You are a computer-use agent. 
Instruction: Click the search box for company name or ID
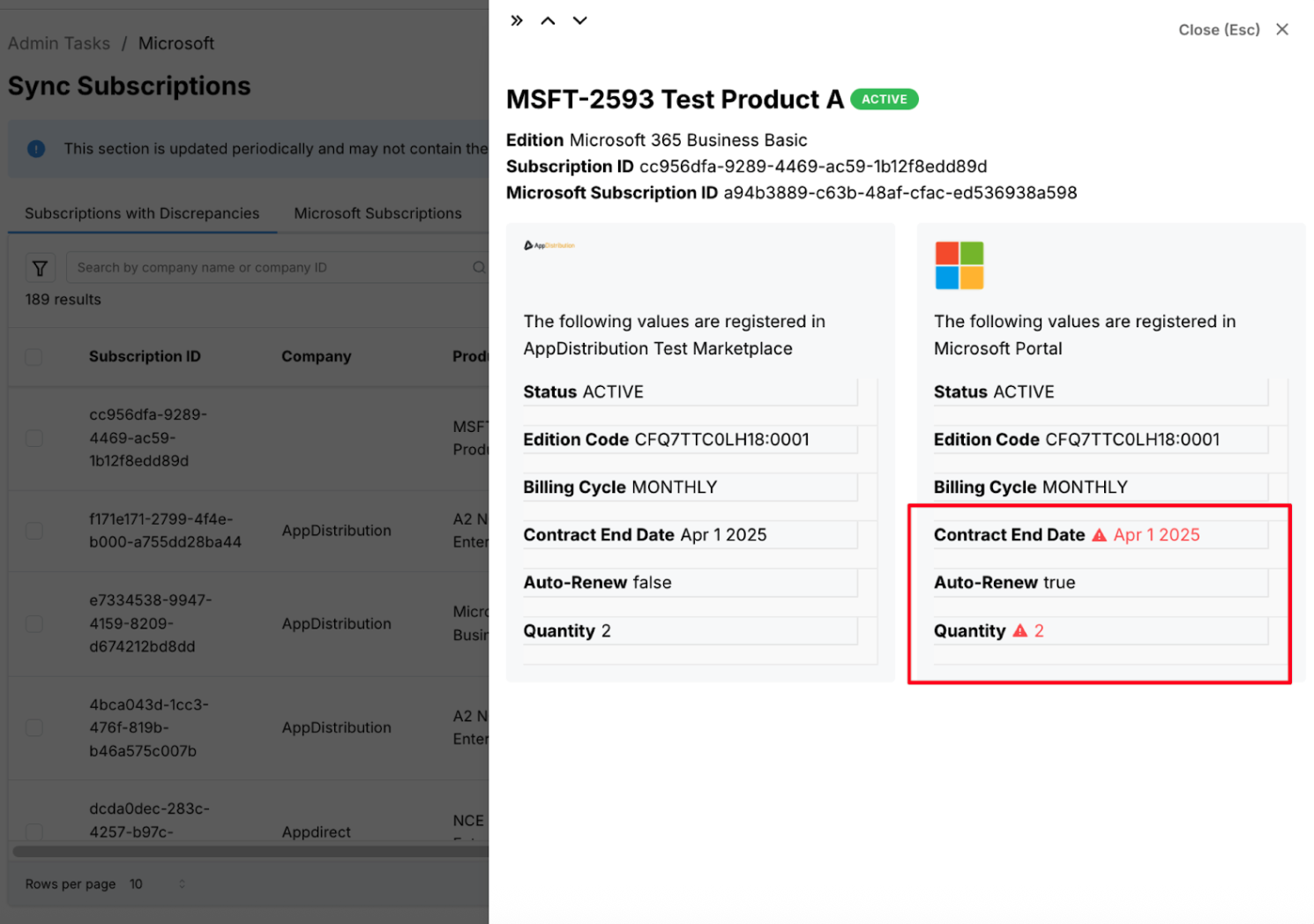[x=277, y=268]
